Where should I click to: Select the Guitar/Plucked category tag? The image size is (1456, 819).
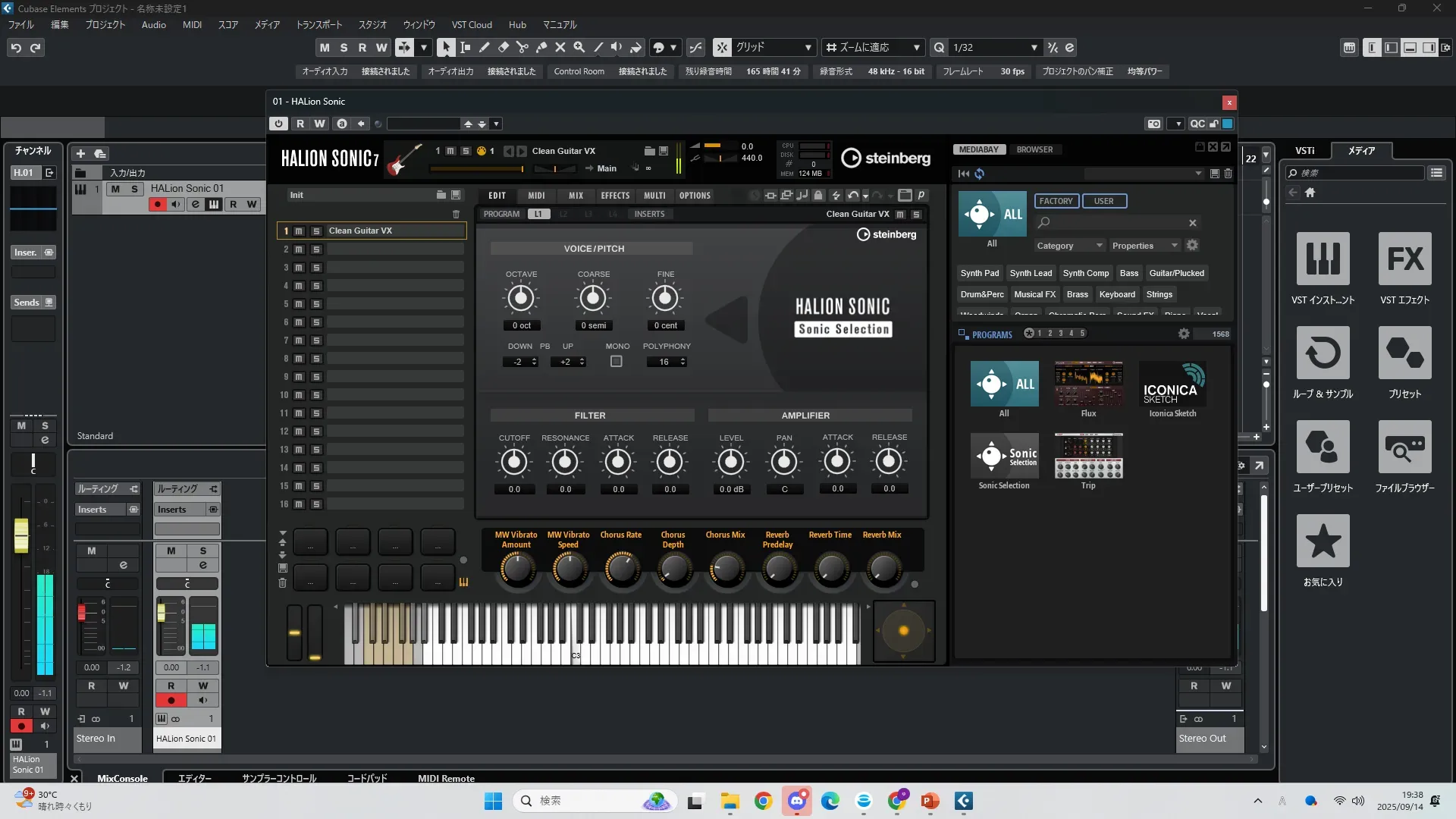(1176, 273)
